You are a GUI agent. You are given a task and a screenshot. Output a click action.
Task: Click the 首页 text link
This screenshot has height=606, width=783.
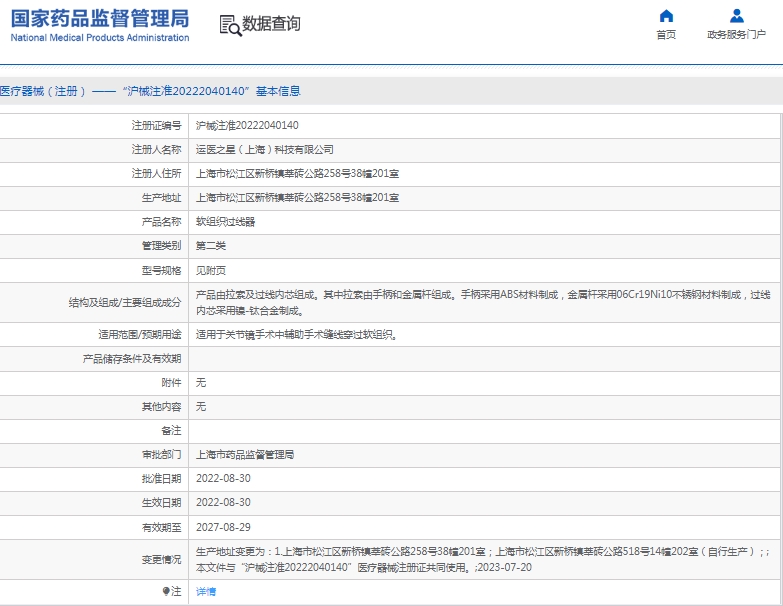coord(666,34)
